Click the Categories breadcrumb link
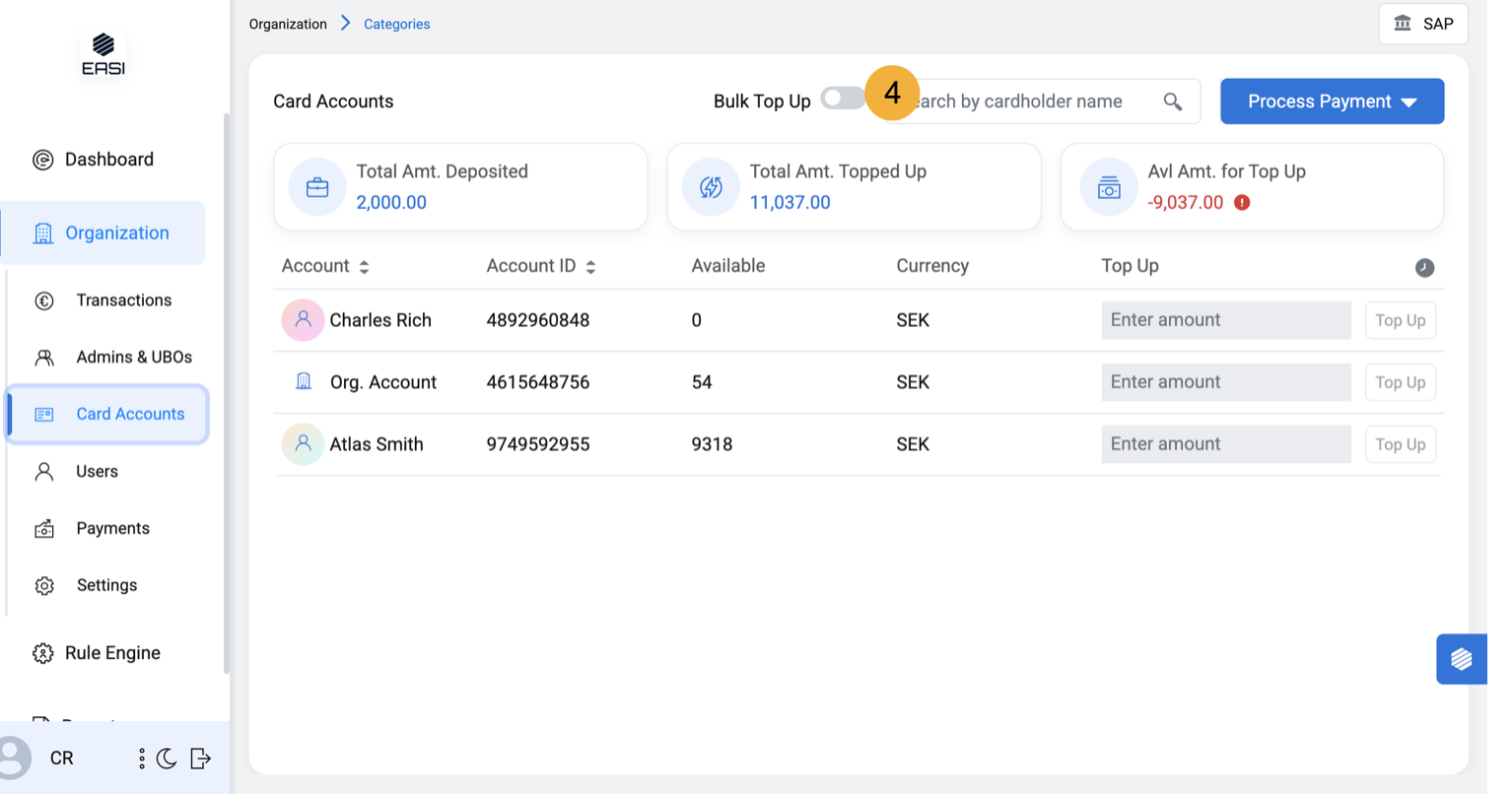 (x=396, y=24)
